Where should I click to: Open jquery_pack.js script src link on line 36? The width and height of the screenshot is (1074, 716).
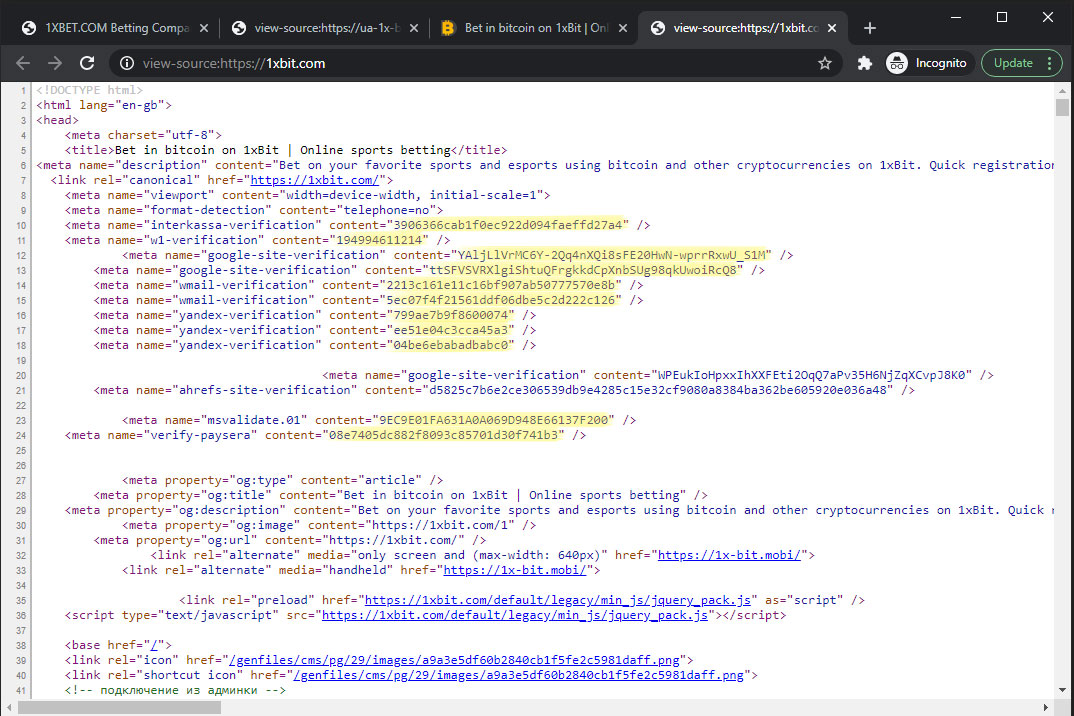(515, 615)
